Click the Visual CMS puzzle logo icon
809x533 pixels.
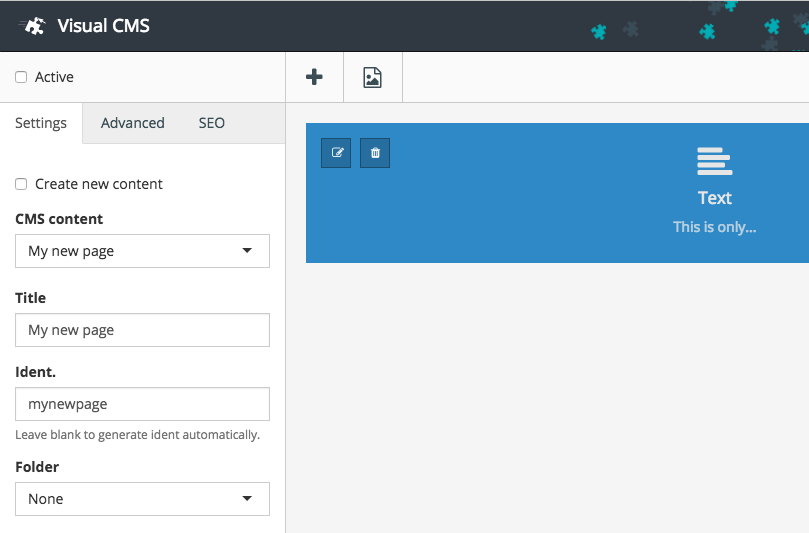pyautogui.click(x=33, y=26)
